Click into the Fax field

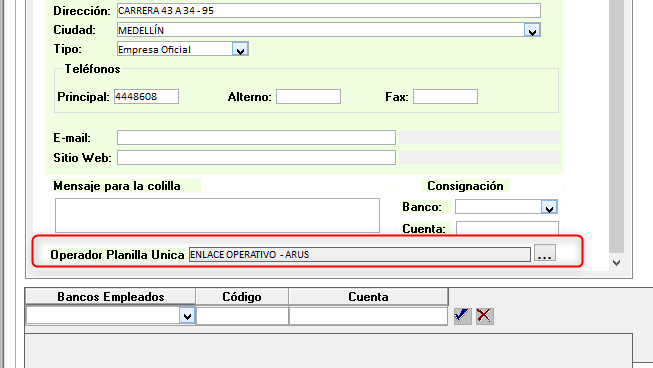point(445,97)
